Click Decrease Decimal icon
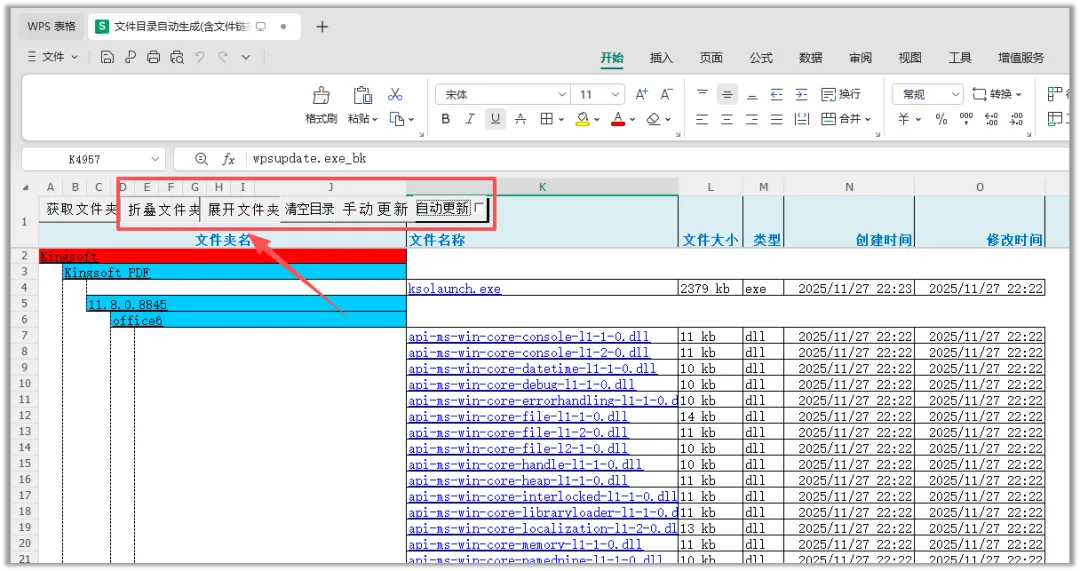Viewport: 1080px width, 571px height. point(1017,119)
